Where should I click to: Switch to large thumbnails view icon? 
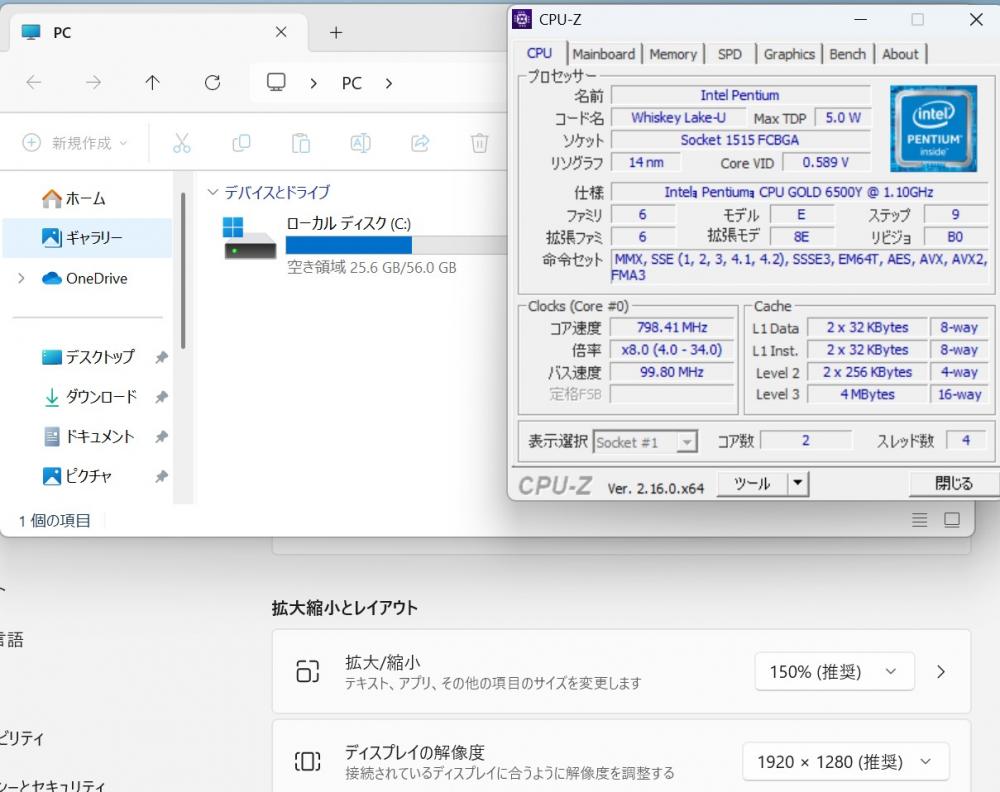click(952, 520)
